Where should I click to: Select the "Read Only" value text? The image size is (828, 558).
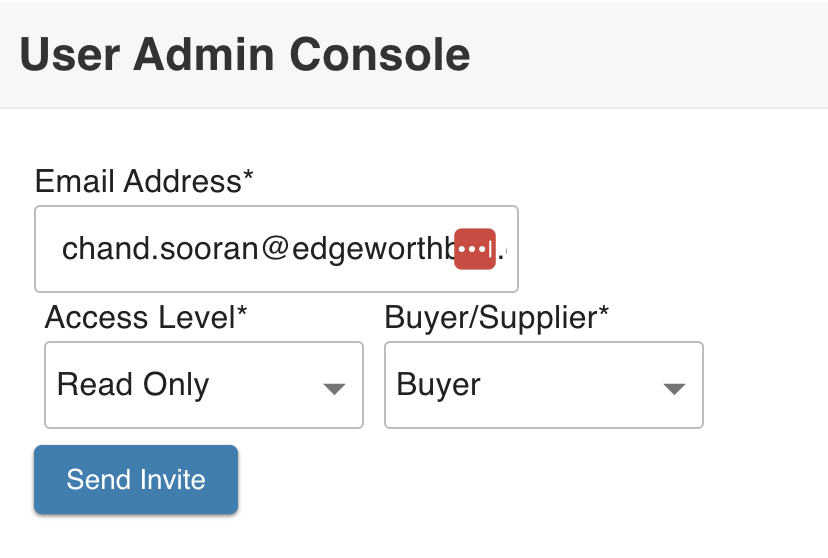click(133, 385)
